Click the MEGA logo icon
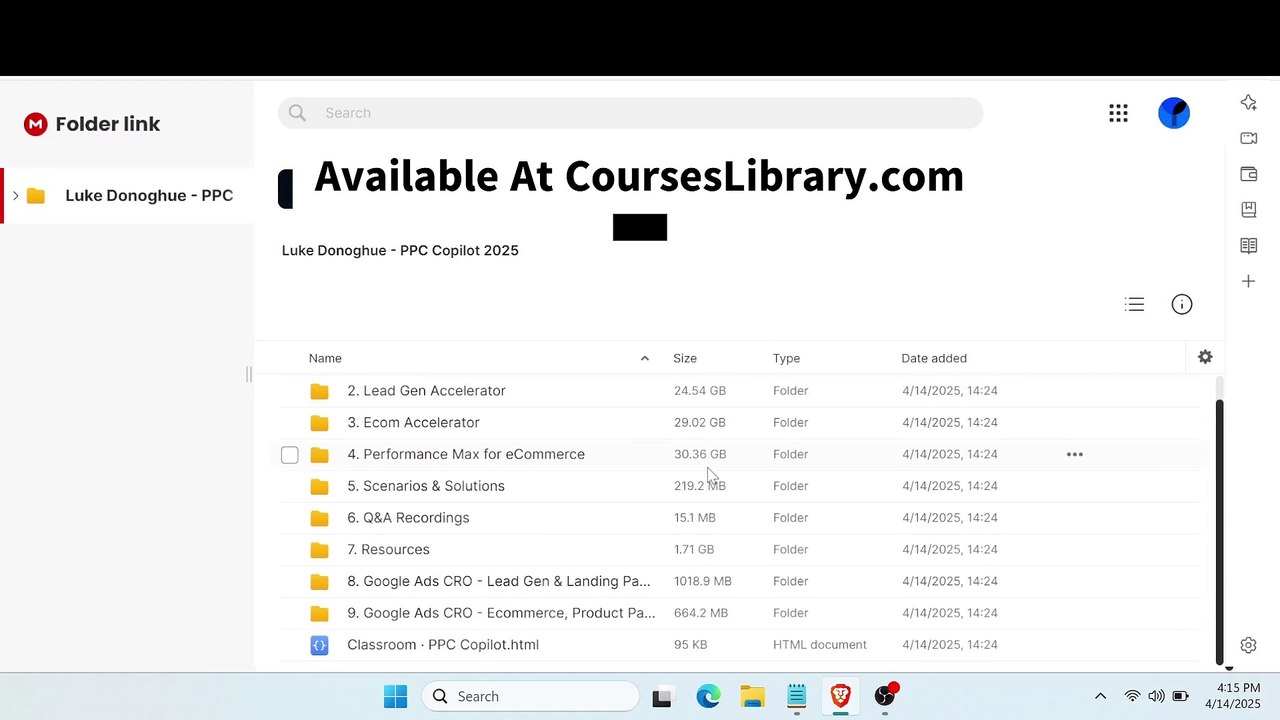The width and height of the screenshot is (1280, 720). coord(35,124)
